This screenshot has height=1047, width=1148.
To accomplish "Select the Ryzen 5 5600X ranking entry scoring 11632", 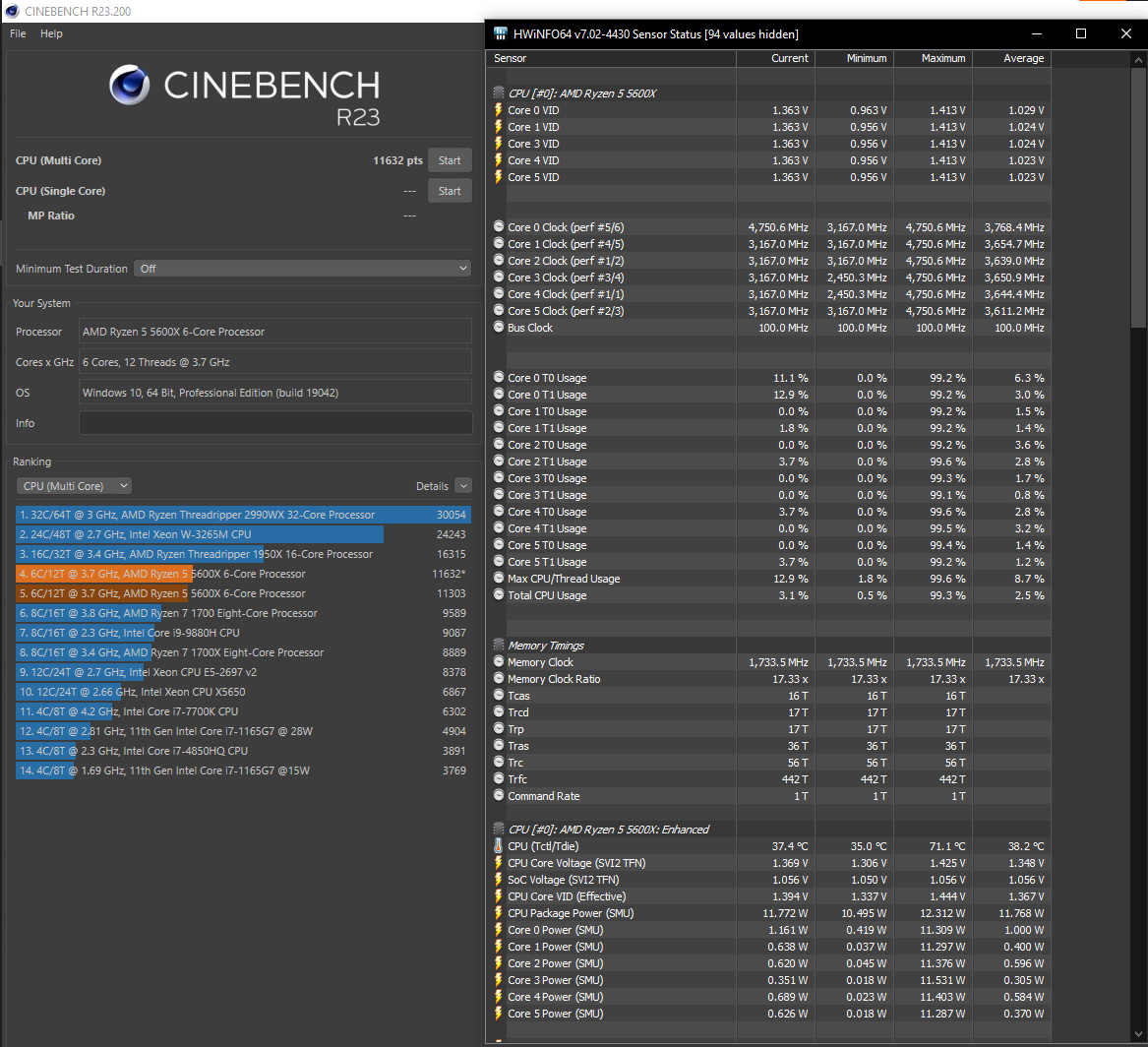I will [x=243, y=574].
